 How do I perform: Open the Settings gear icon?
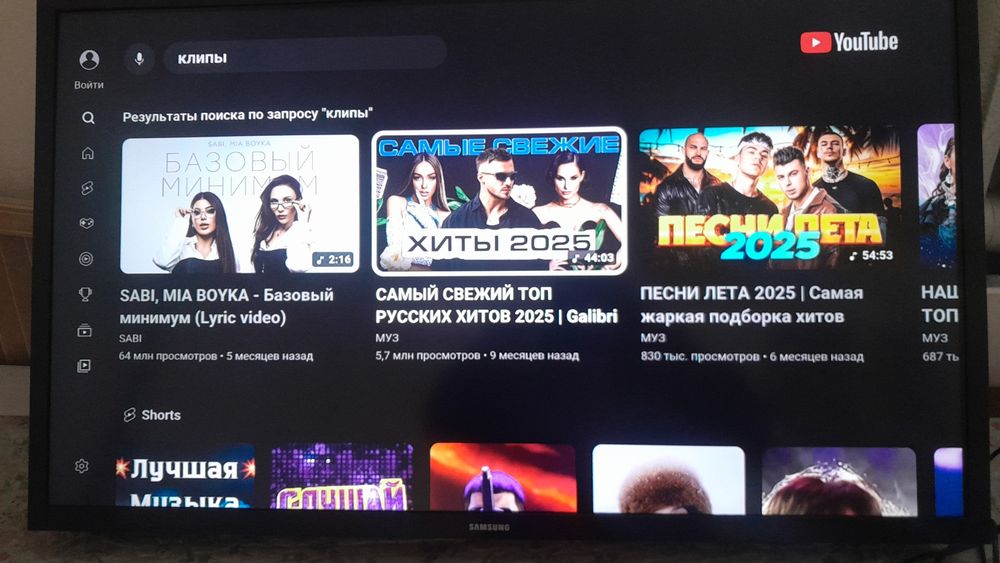(x=82, y=466)
